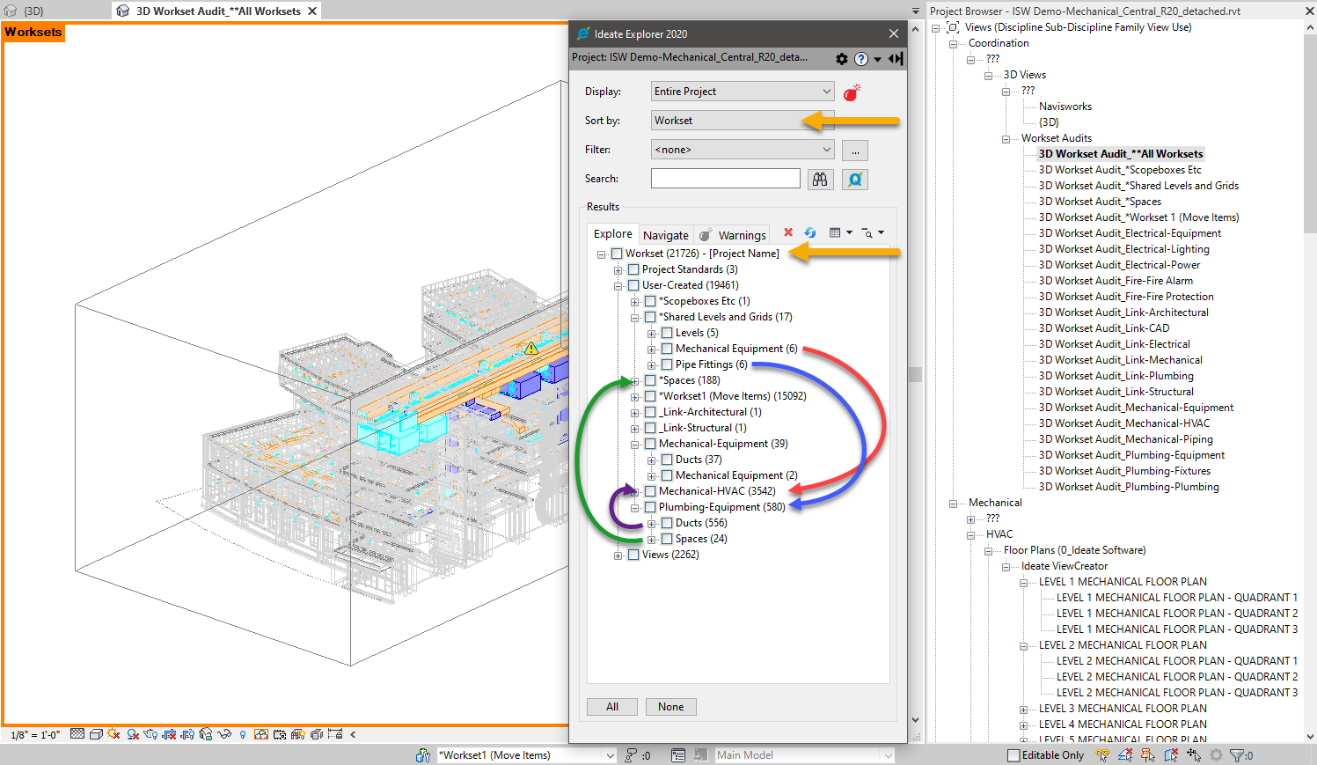Click the binoculars search icon
Viewport: 1317px width, 765px height.
click(821, 179)
